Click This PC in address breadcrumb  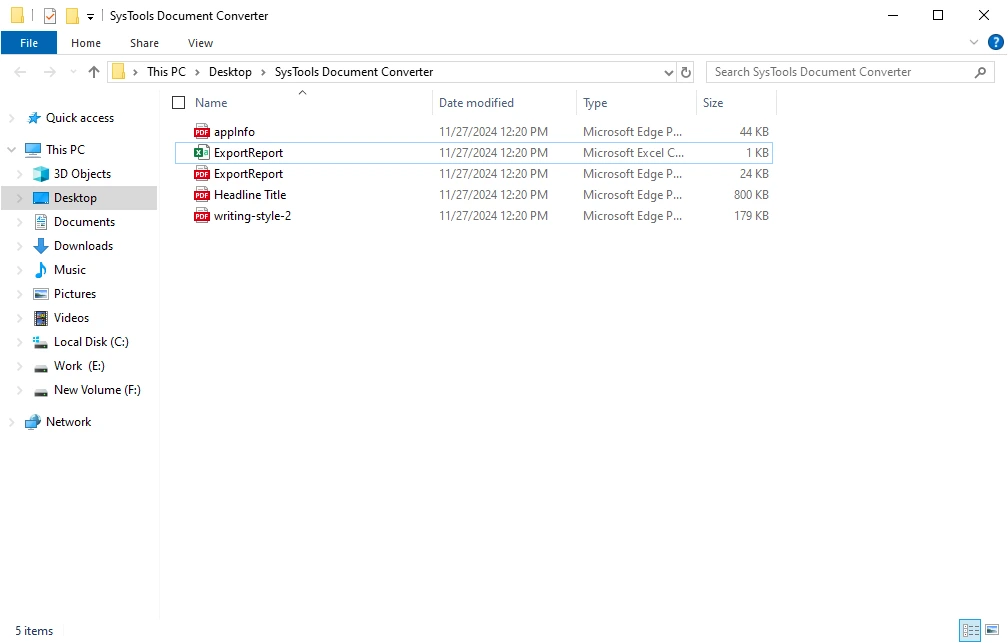tap(166, 72)
